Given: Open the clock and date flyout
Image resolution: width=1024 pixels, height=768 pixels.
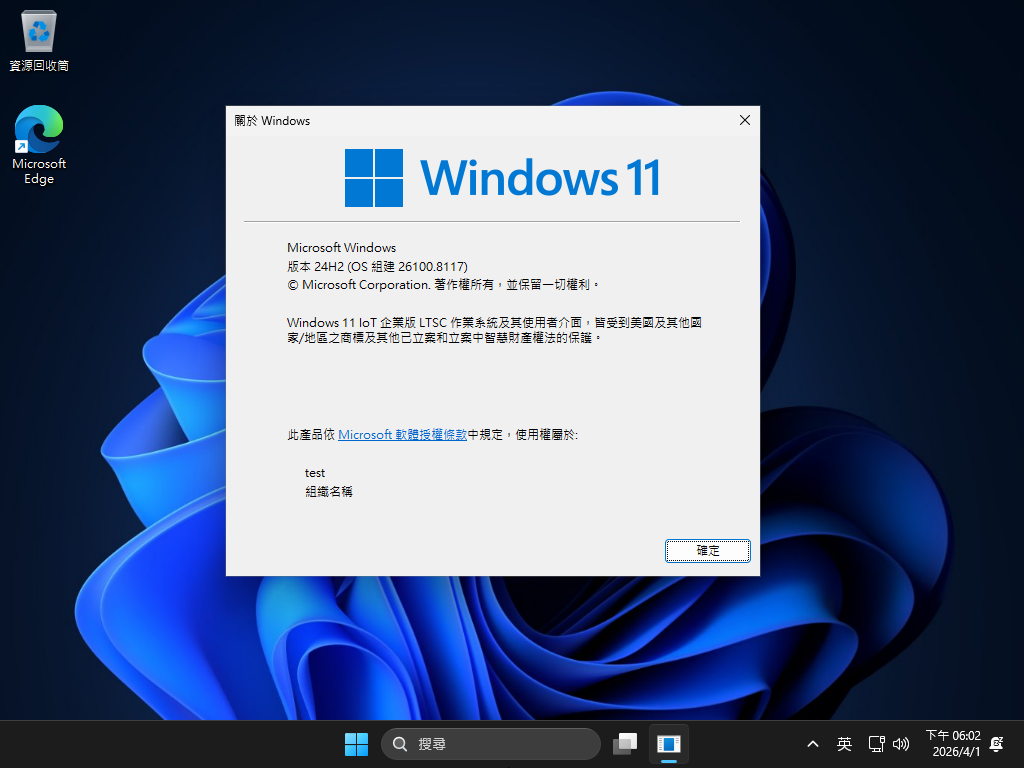Looking at the screenshot, I should click(x=952, y=743).
